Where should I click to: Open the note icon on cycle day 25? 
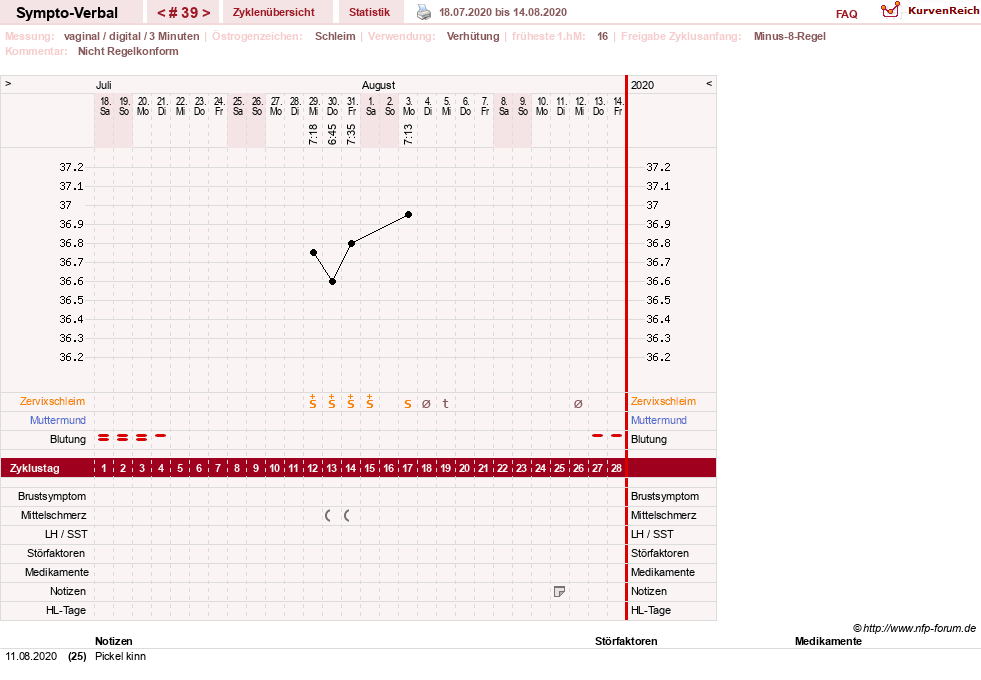[559, 591]
